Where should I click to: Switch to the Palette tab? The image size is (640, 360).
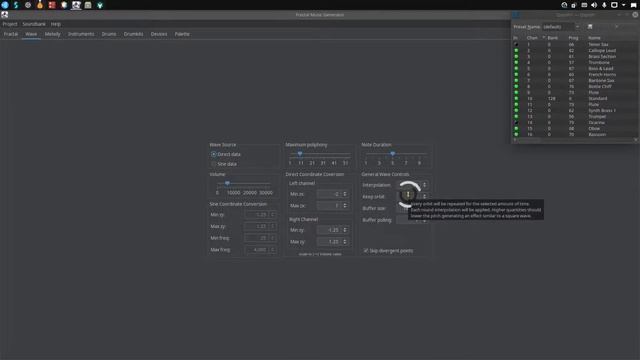[x=182, y=34]
